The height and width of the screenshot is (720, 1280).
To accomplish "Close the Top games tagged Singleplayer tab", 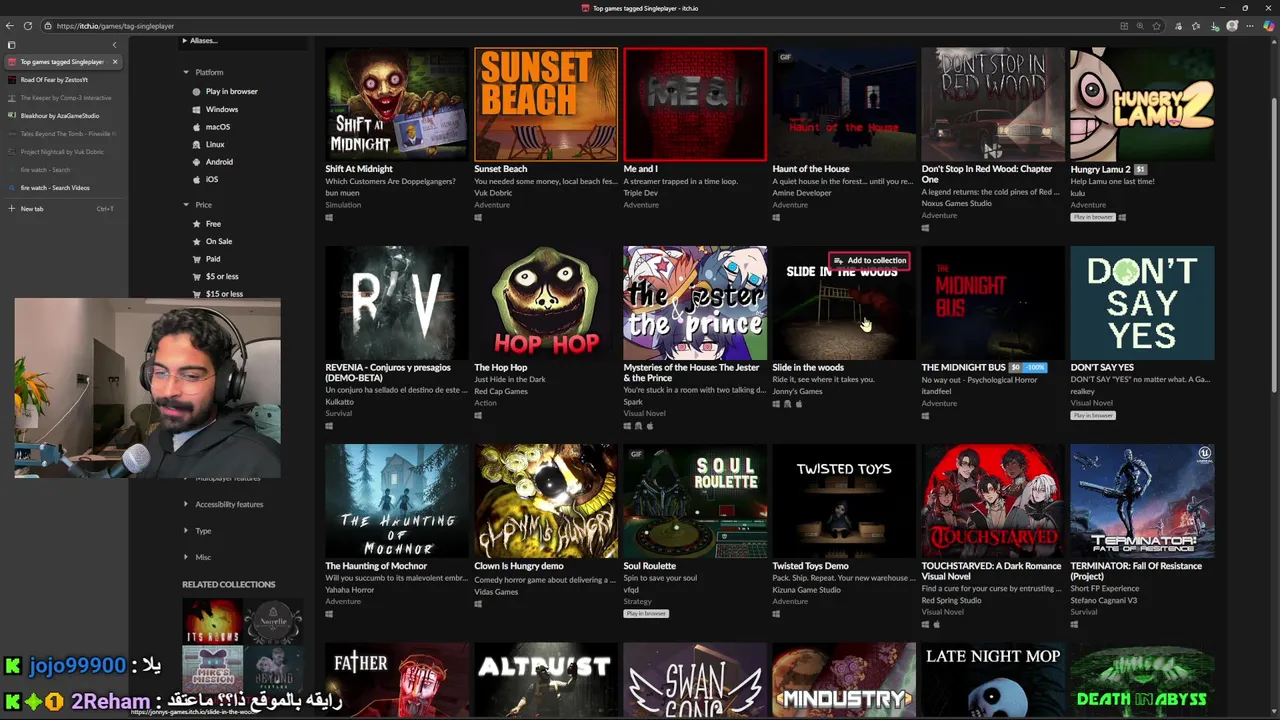I will (115, 62).
